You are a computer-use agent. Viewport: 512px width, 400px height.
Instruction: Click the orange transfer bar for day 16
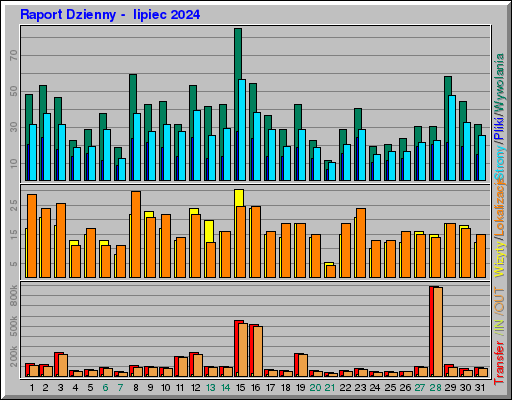click(258, 351)
